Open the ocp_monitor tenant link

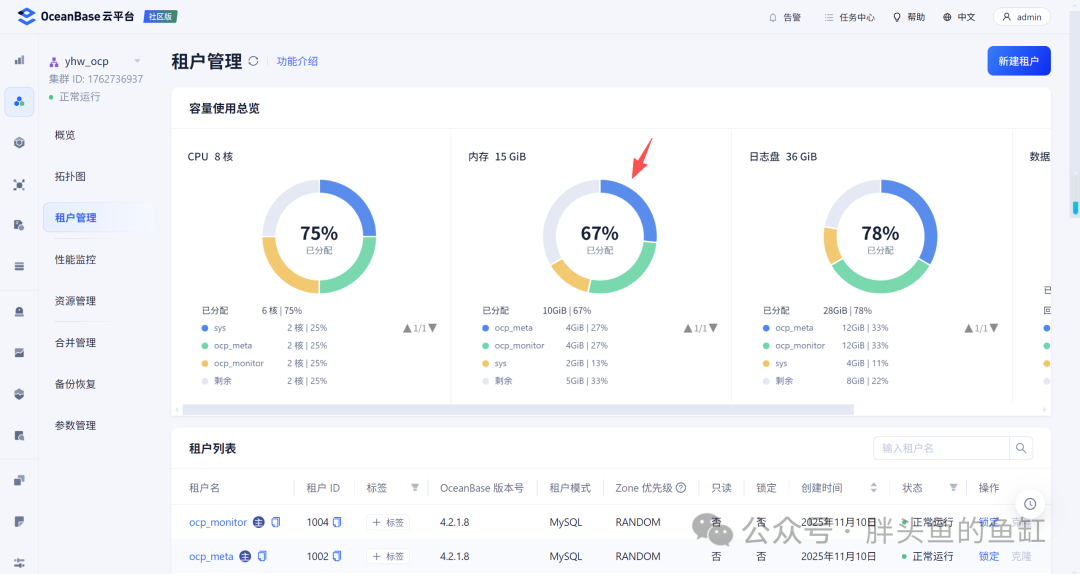[x=218, y=522]
